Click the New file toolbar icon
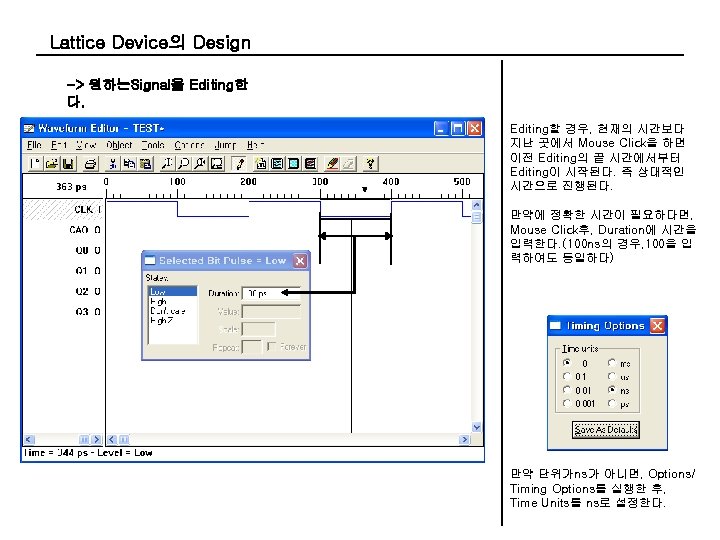This screenshot has height=540, width=720. click(35, 163)
